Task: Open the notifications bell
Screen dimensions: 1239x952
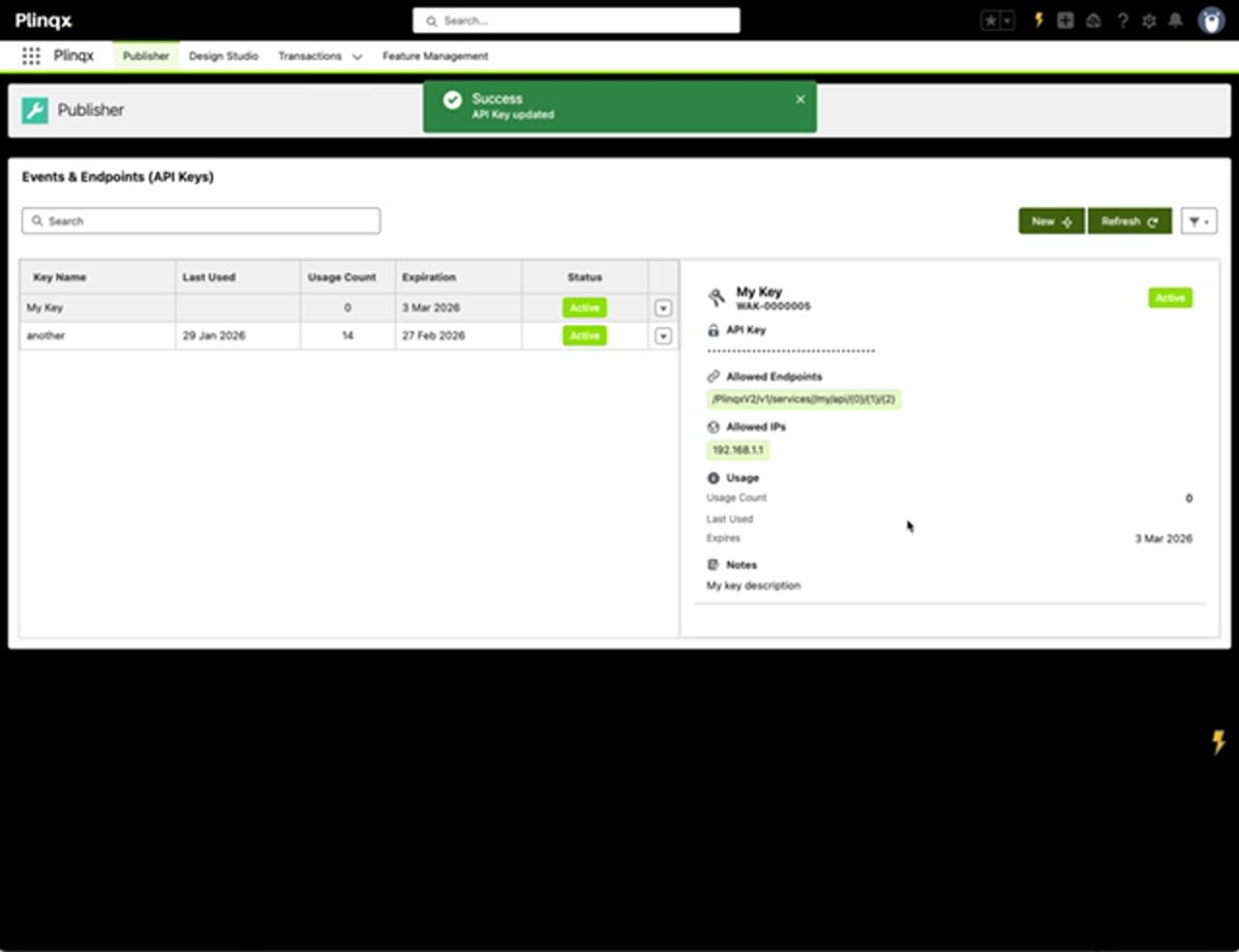Action: tap(1176, 20)
